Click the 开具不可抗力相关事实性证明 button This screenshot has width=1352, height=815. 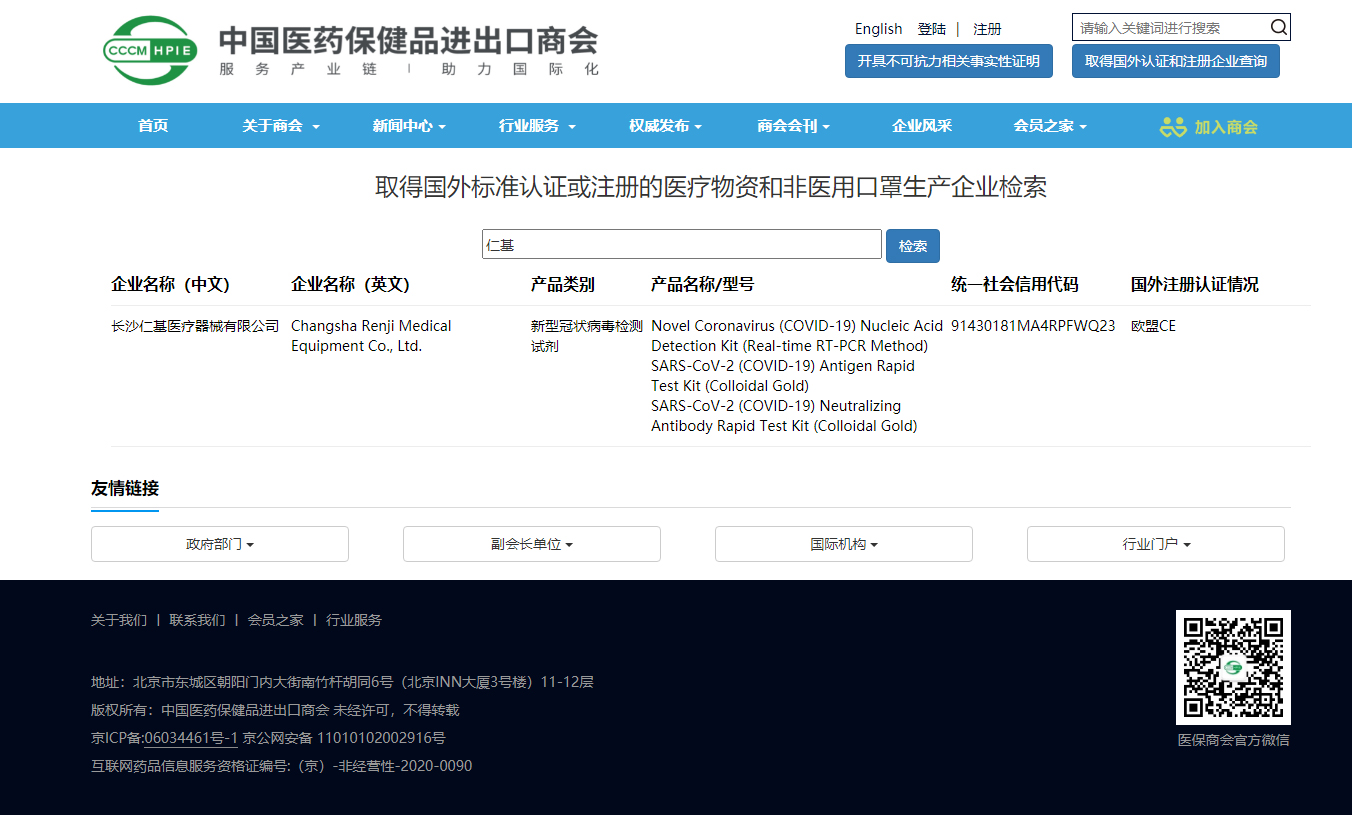[948, 61]
